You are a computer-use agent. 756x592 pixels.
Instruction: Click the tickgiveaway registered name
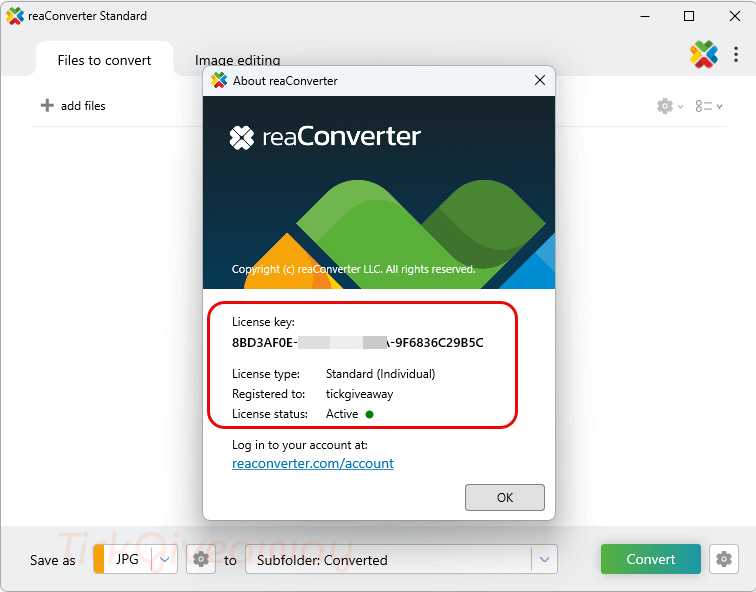tap(359, 394)
